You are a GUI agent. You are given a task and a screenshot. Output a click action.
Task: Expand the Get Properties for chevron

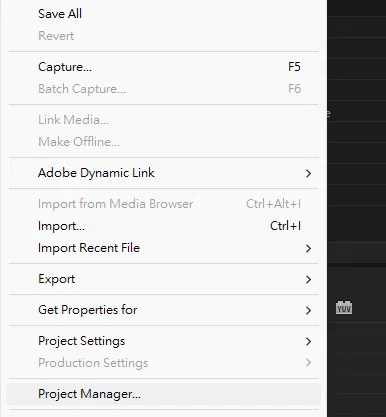pyautogui.click(x=308, y=310)
